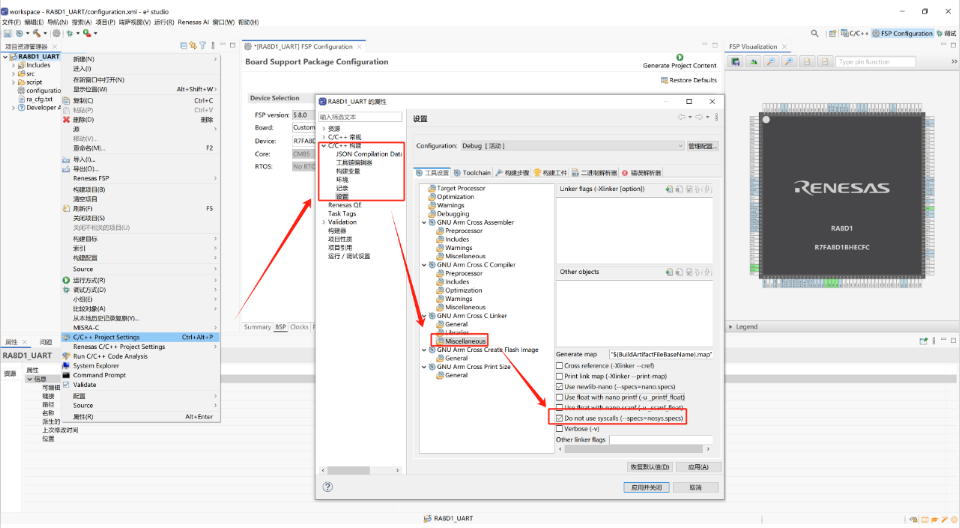Select Optimization under tool settings top level
The height and width of the screenshot is (528, 960).
coord(455,197)
